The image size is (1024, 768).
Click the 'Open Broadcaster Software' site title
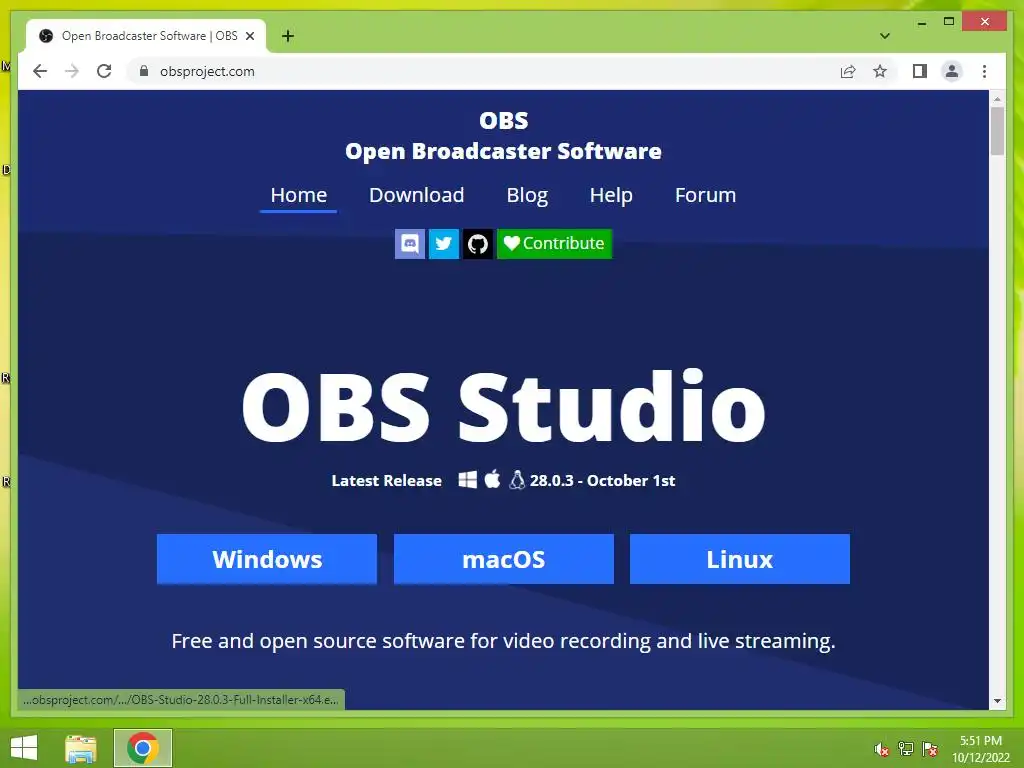coord(504,152)
